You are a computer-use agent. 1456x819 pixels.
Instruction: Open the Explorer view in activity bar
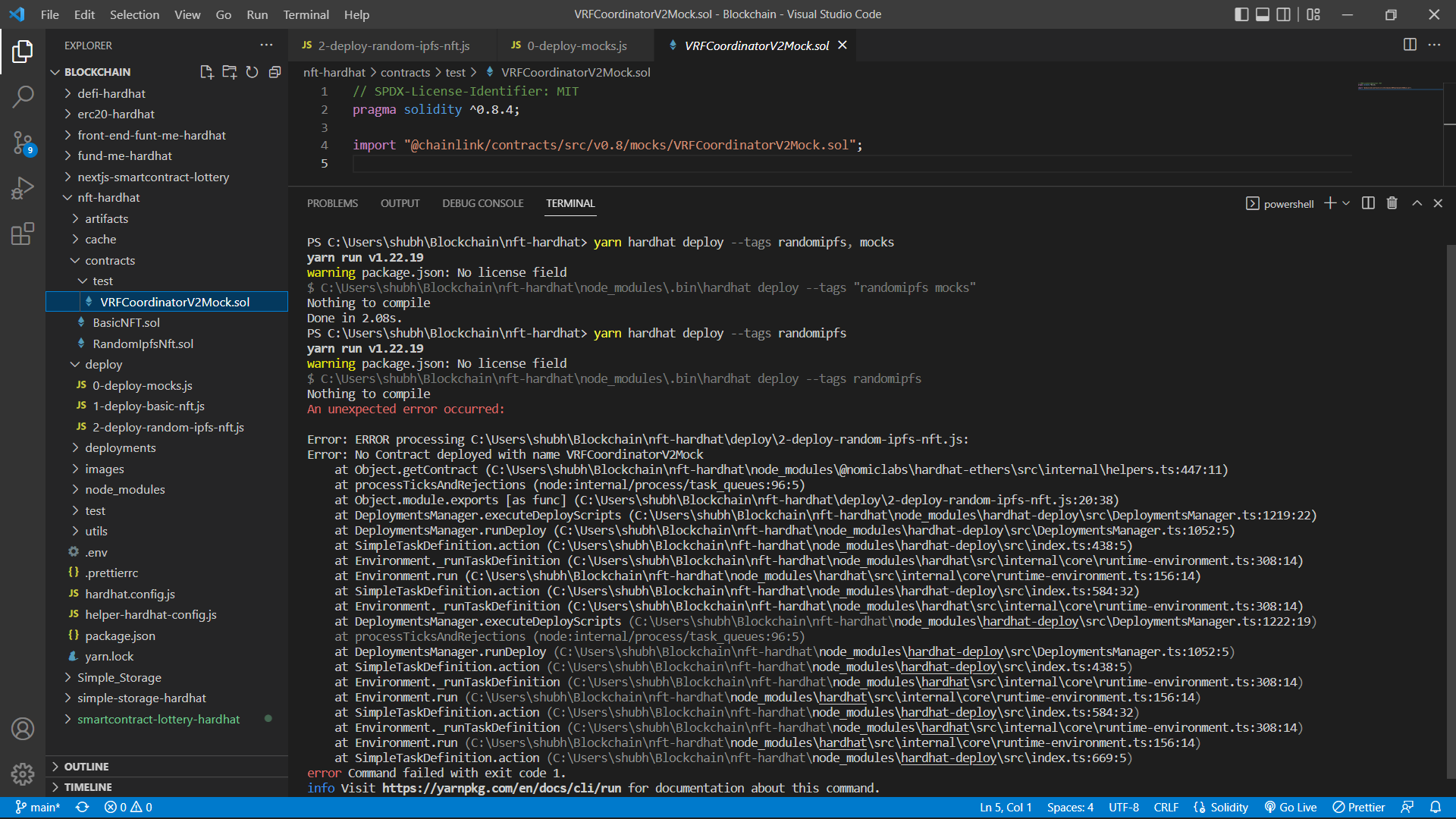pyautogui.click(x=23, y=52)
